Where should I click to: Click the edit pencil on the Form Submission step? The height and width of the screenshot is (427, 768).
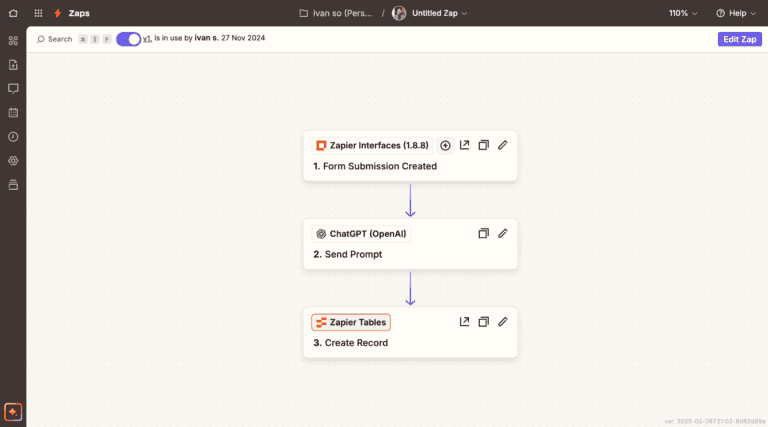(x=503, y=145)
